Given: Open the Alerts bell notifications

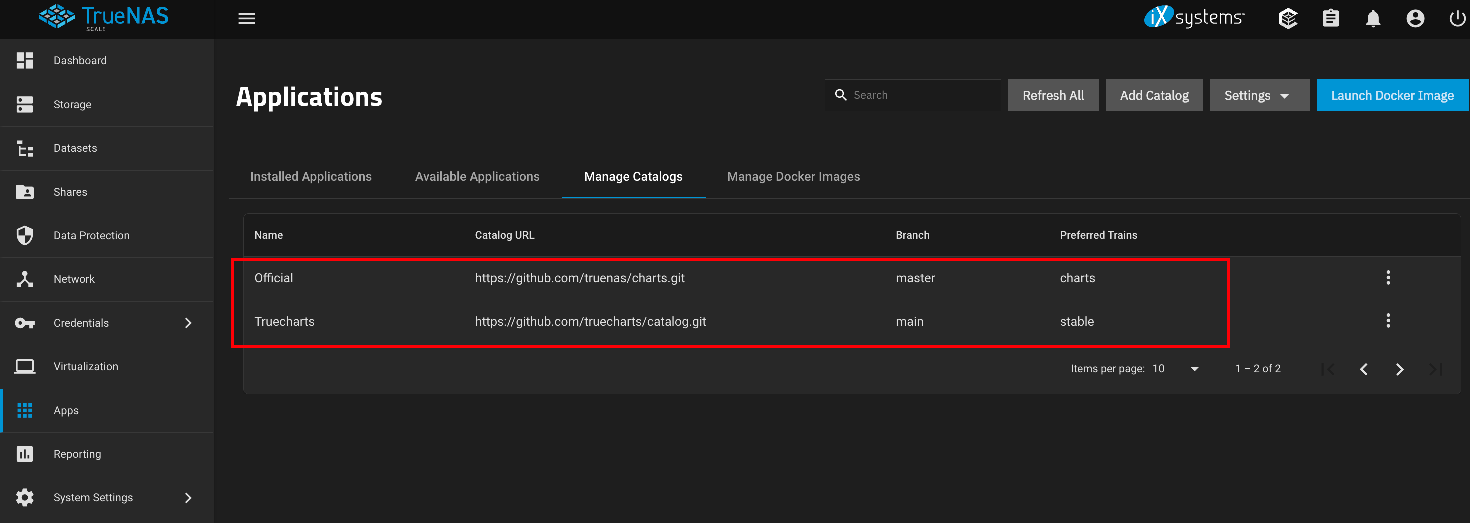Looking at the screenshot, I should (1373, 18).
